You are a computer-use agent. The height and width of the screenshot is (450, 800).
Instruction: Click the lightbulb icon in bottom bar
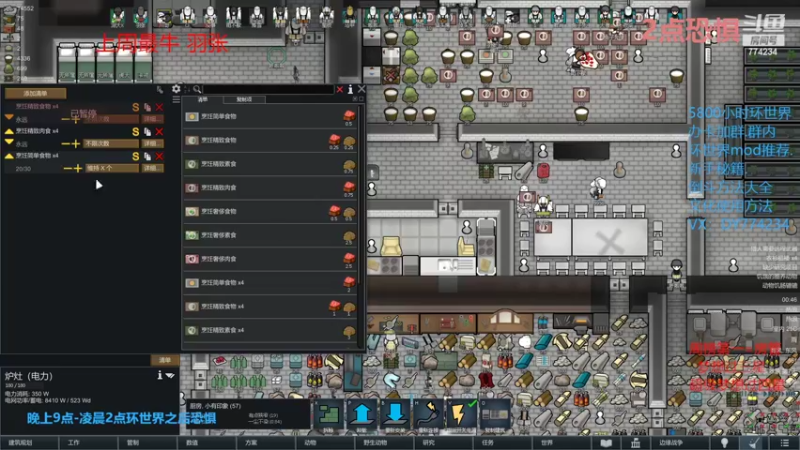pyautogui.click(x=724, y=443)
